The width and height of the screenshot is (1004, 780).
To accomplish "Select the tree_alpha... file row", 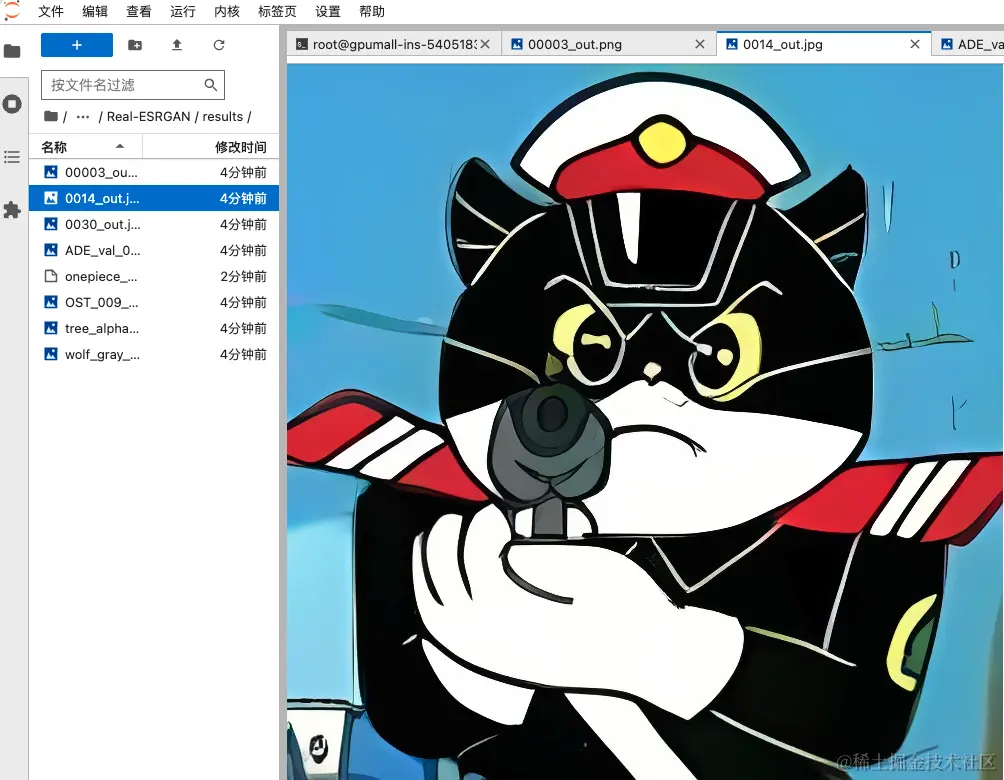I will coord(154,329).
